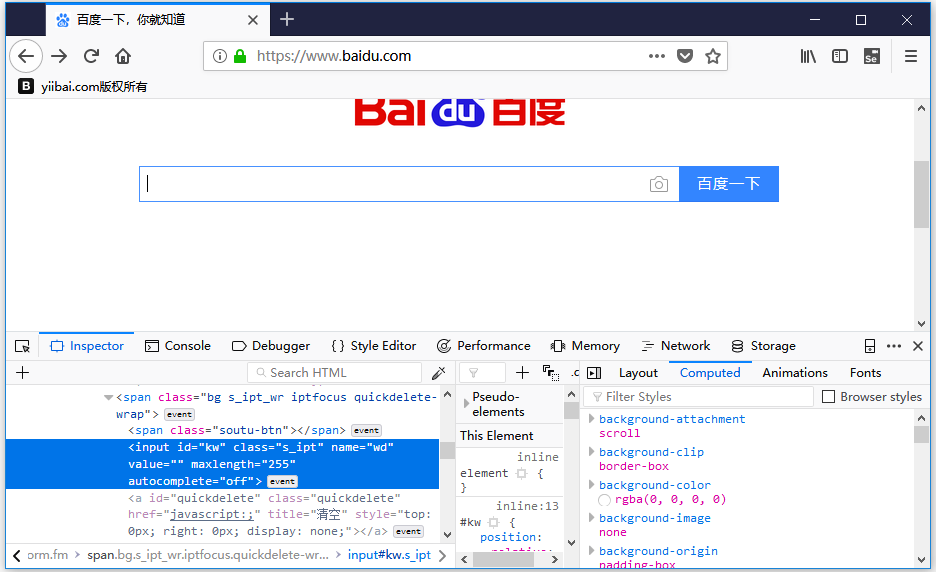Toggle responsive design mode icon

pyautogui.click(x=870, y=346)
